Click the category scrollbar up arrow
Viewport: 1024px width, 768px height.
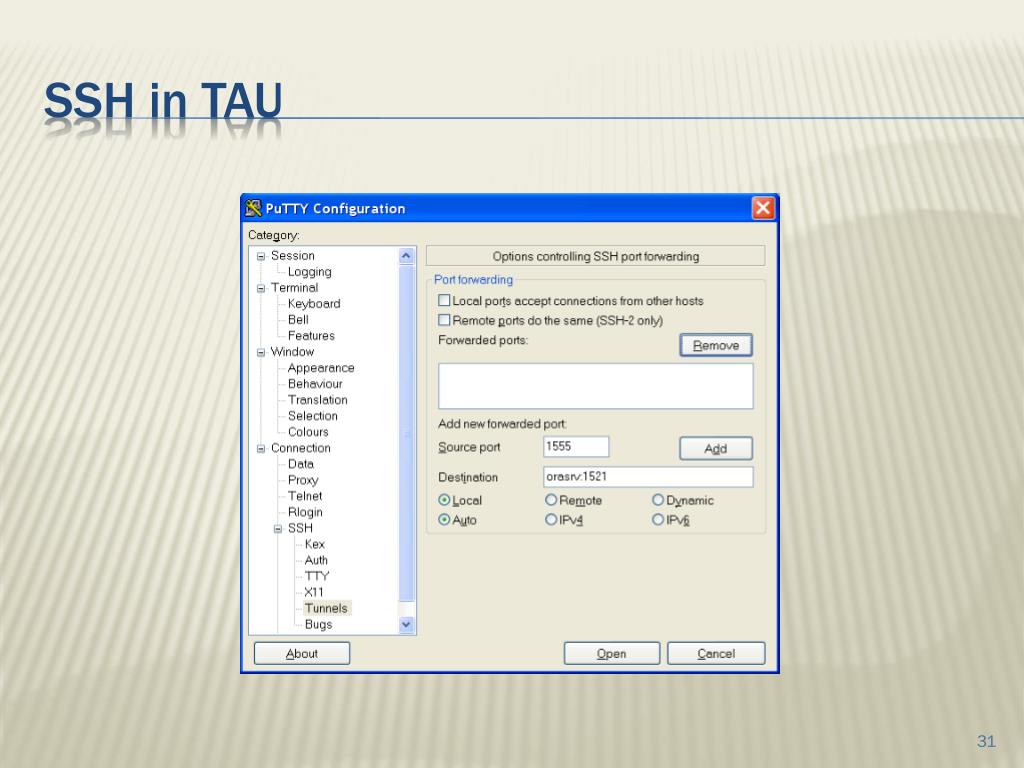pos(406,256)
